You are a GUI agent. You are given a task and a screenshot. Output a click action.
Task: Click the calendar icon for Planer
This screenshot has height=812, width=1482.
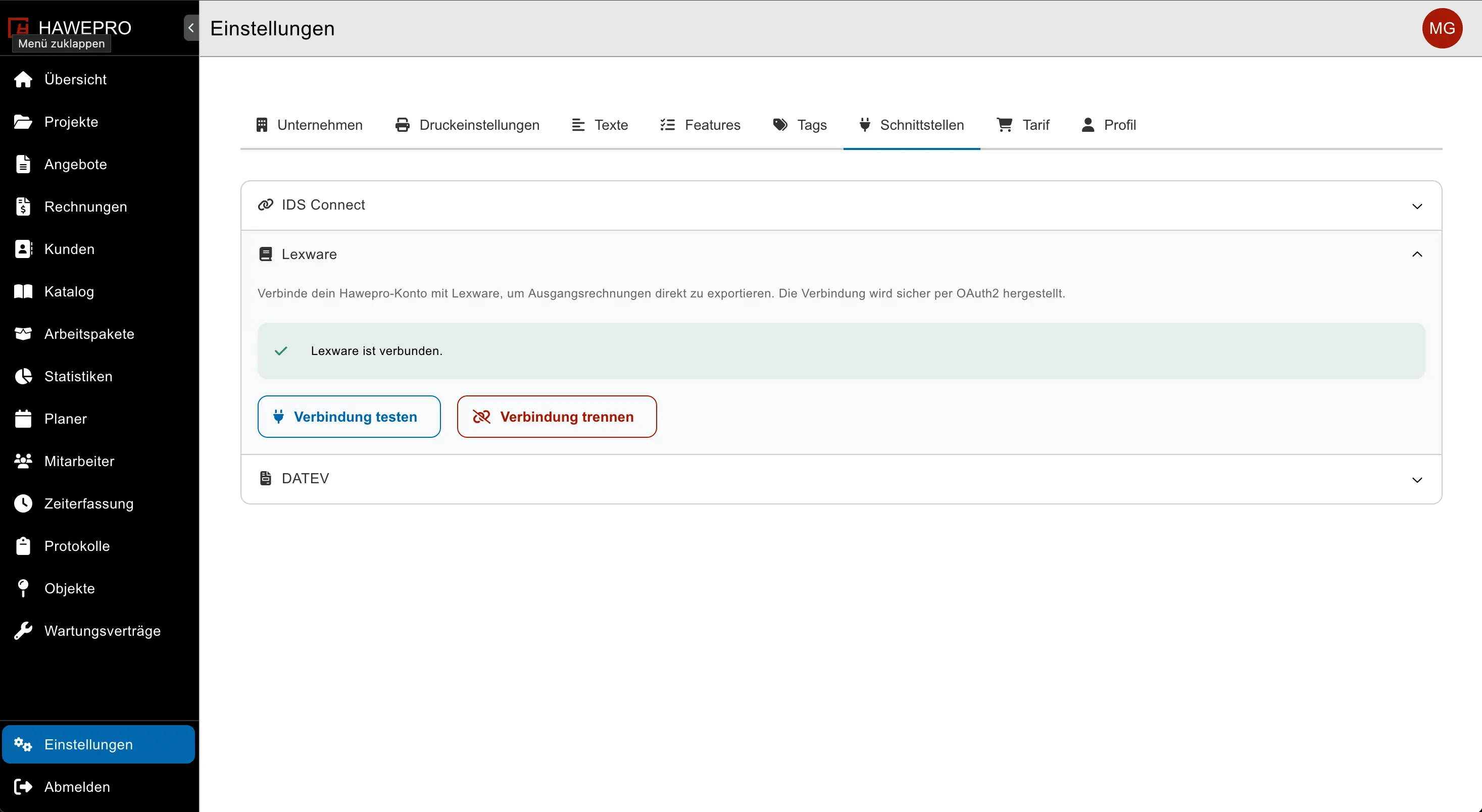point(23,419)
